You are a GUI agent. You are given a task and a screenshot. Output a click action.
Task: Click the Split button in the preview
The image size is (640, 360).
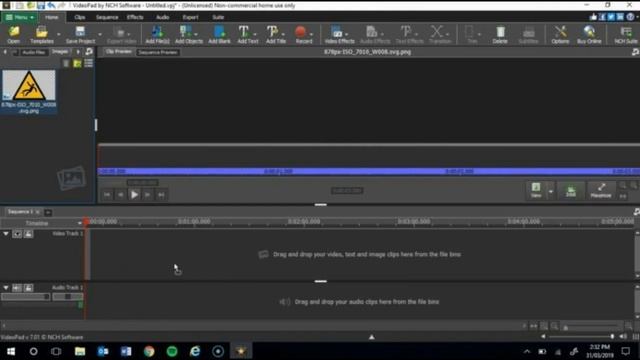point(571,191)
